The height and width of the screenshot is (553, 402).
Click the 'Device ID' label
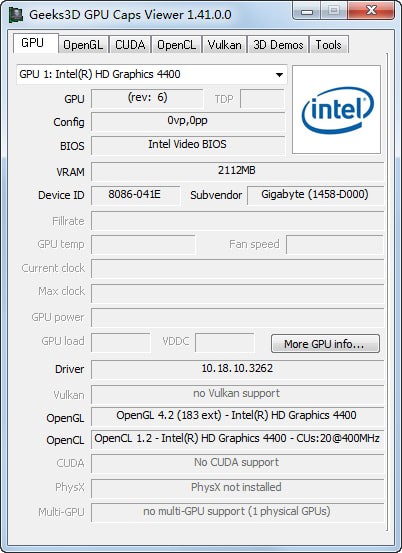[61, 195]
